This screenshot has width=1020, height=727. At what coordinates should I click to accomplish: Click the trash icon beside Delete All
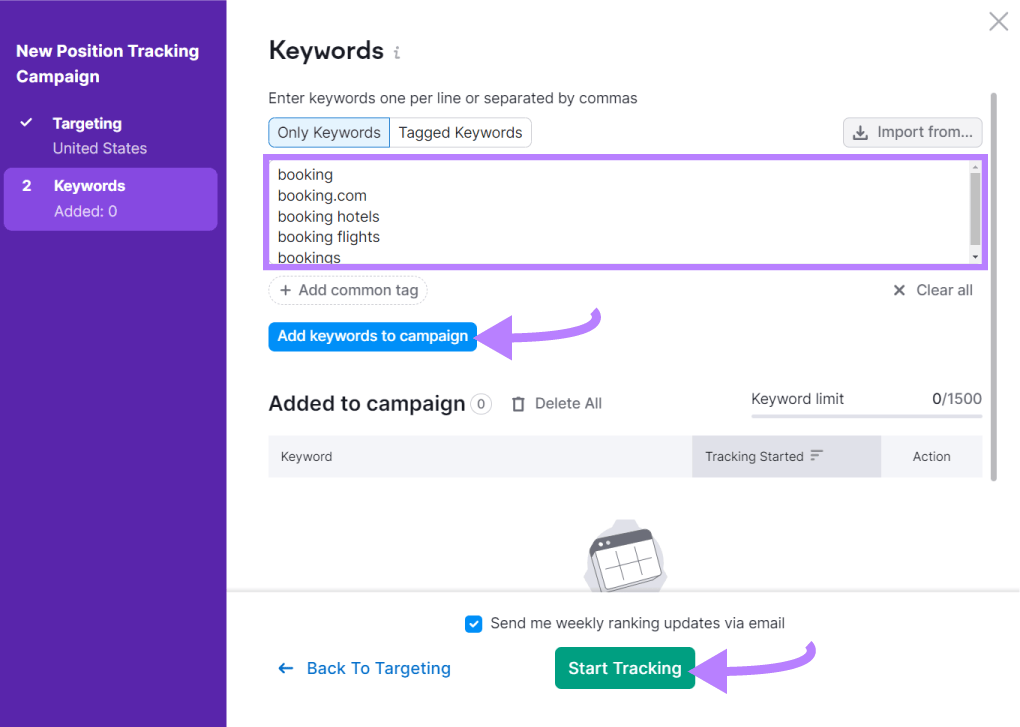pyautogui.click(x=518, y=403)
